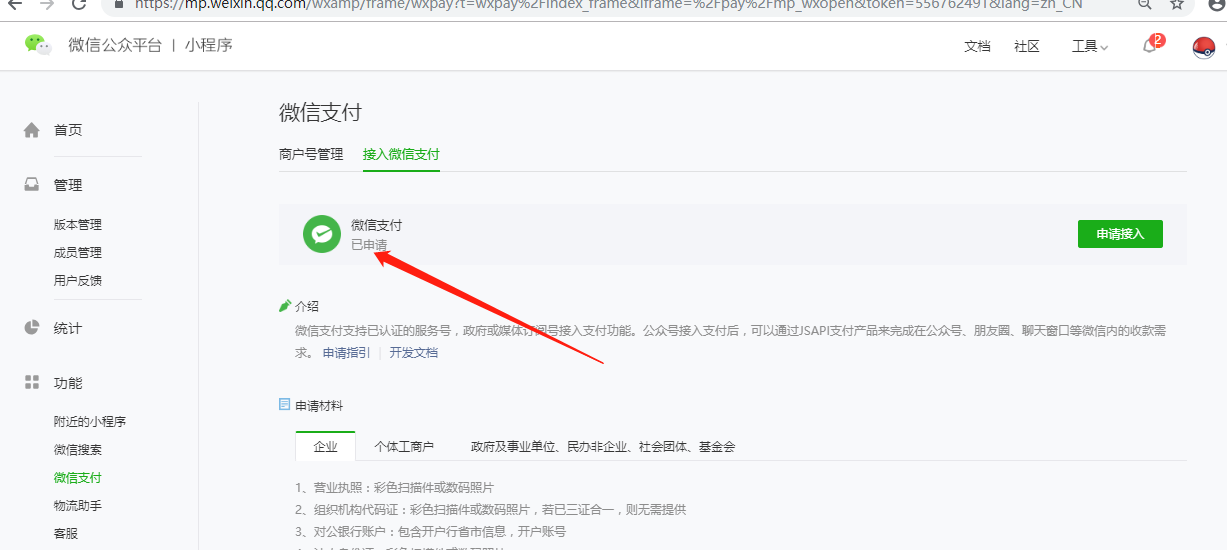Open the 文档 header link
This screenshot has width=1227, height=550.
click(977, 47)
